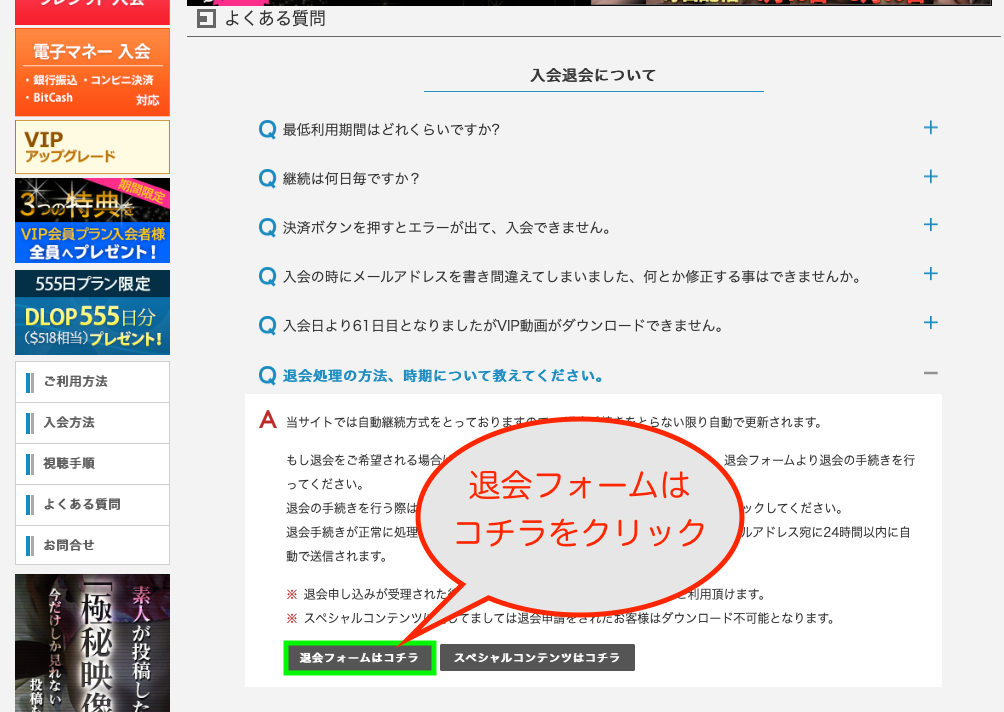Click the Q icon beside 最低利用期間 question
Screen dimensions: 1004x712
[267, 129]
